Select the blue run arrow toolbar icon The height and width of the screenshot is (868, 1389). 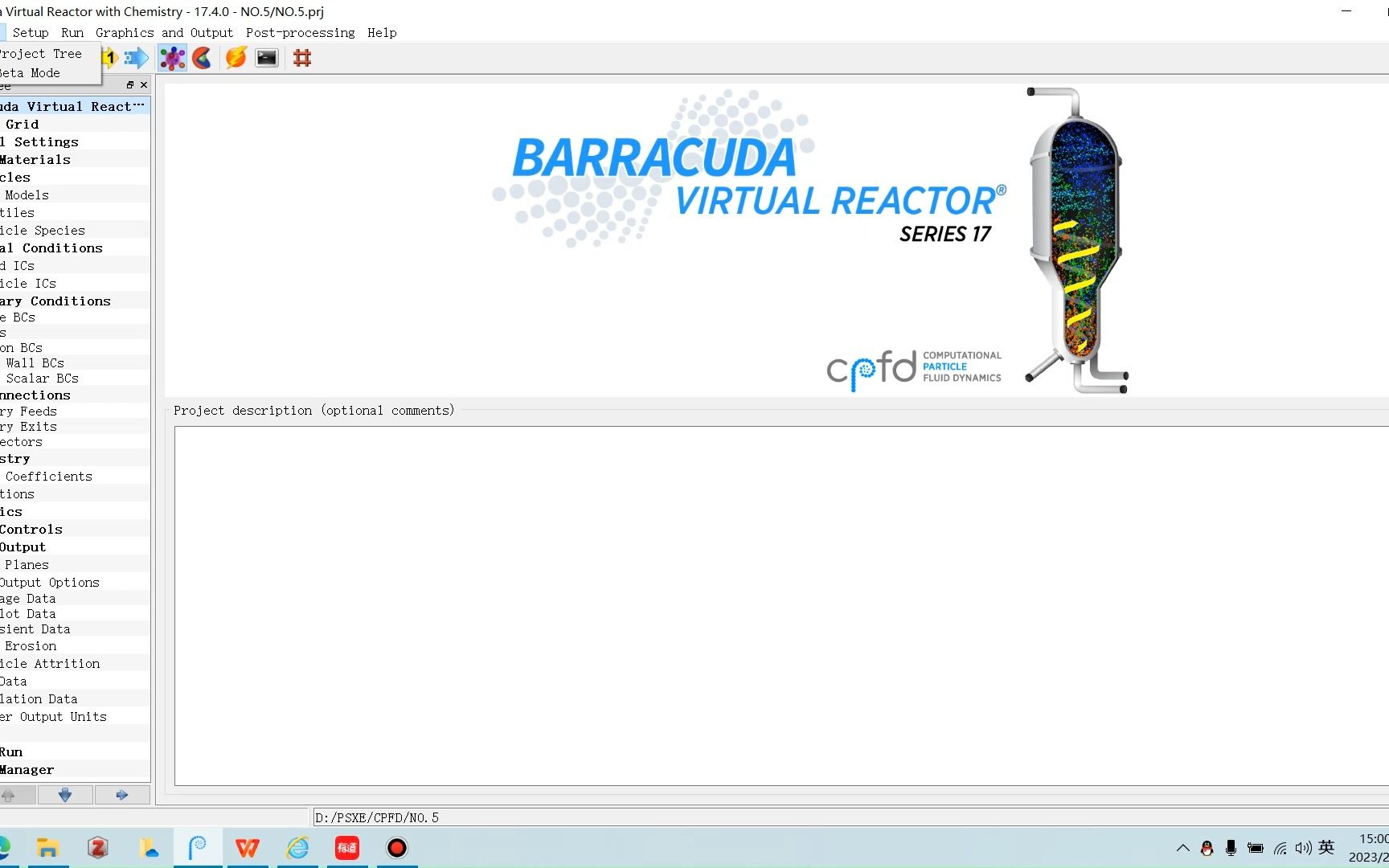pos(136,57)
